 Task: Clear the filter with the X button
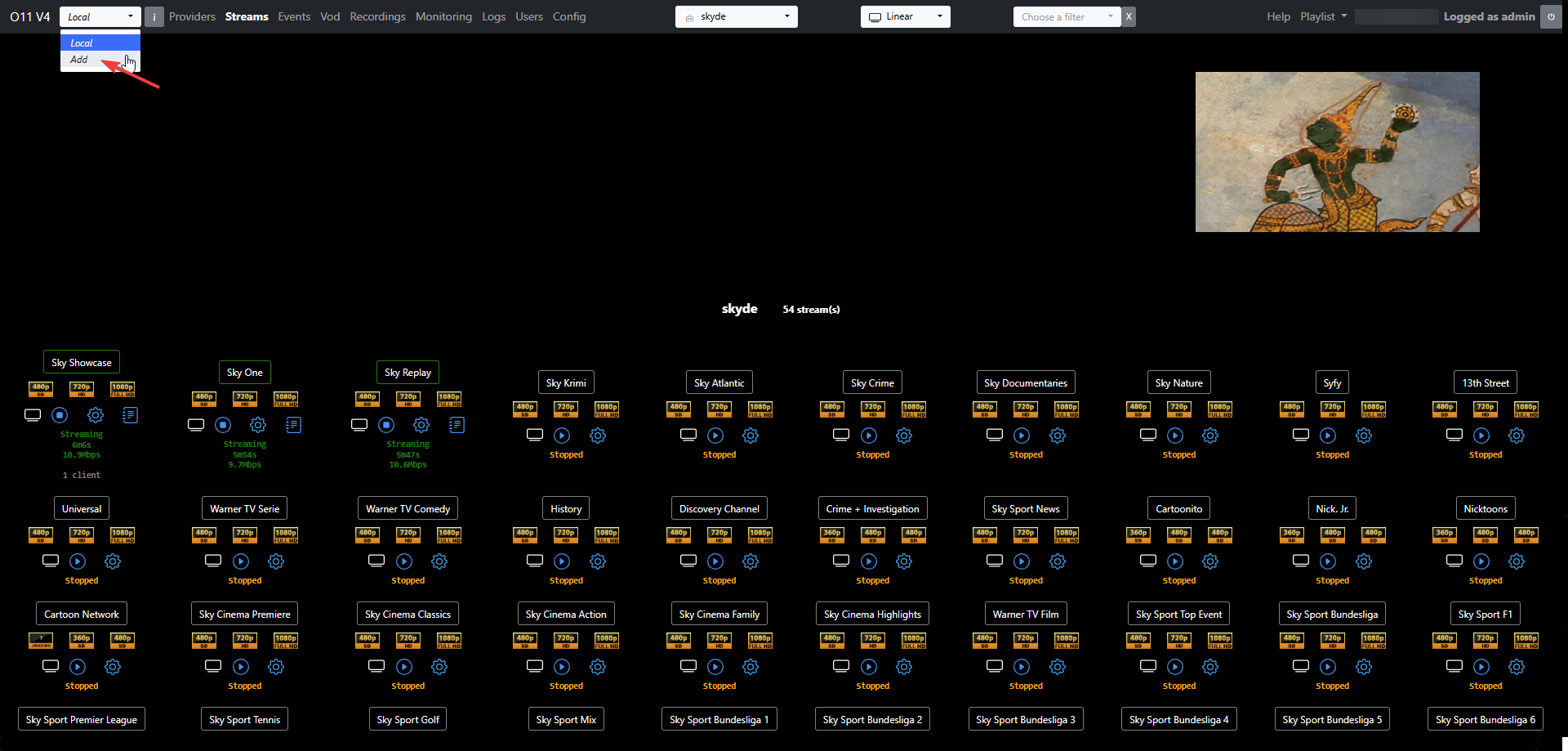[x=1129, y=17]
